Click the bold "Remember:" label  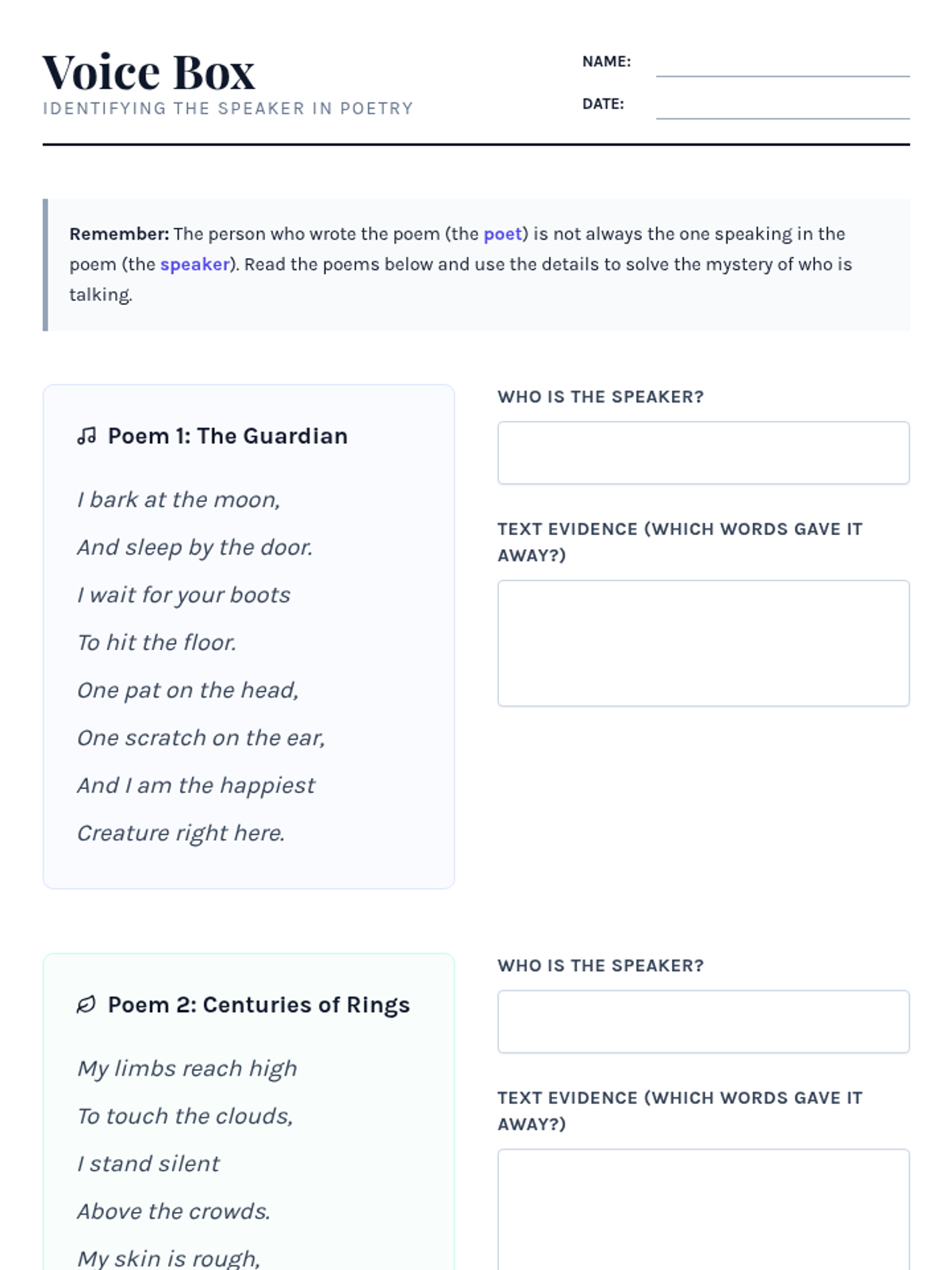coord(119,234)
